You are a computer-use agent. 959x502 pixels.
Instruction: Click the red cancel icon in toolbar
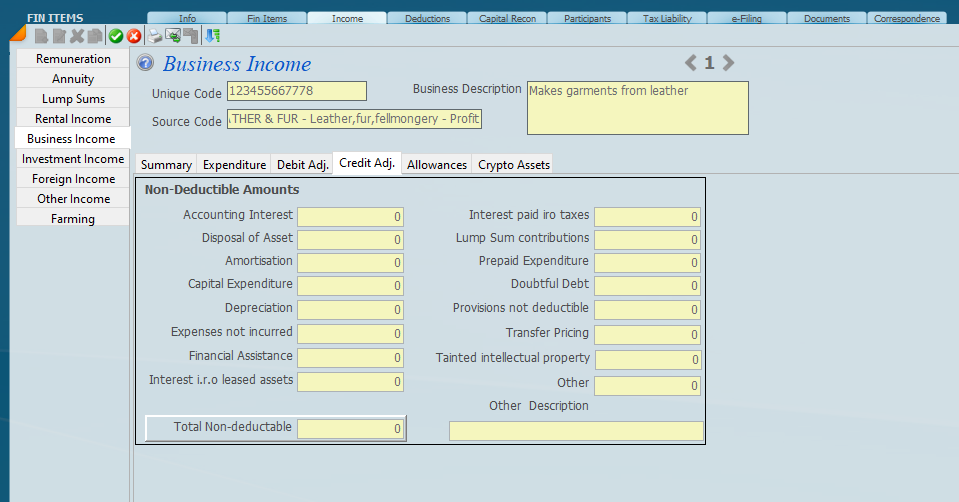coord(133,36)
